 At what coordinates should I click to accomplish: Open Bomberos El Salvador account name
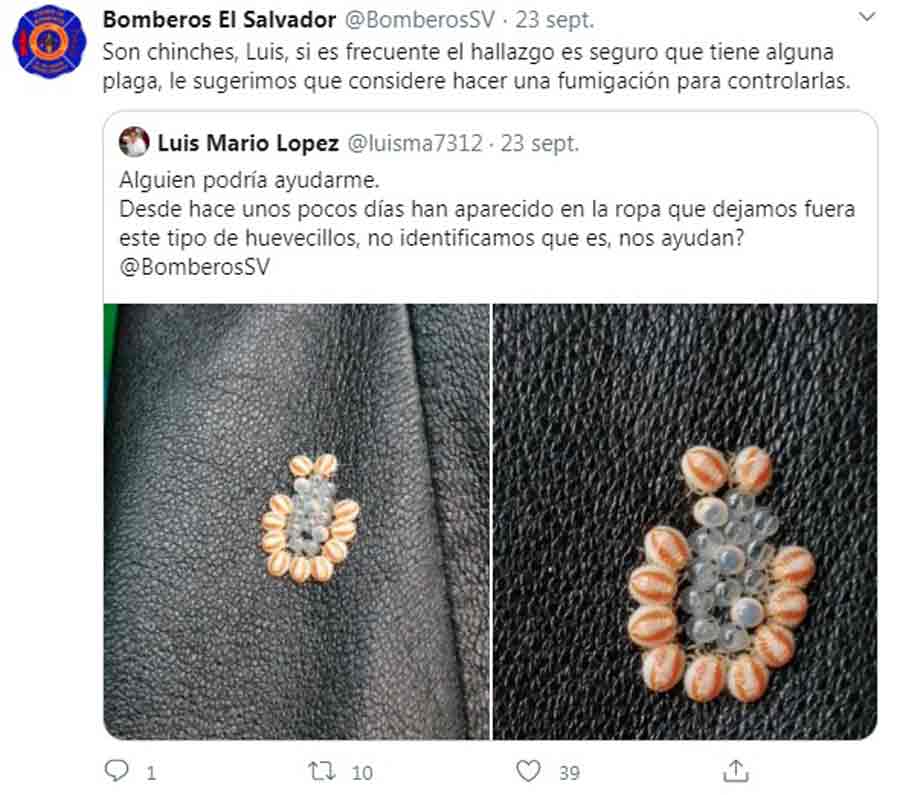[219, 20]
